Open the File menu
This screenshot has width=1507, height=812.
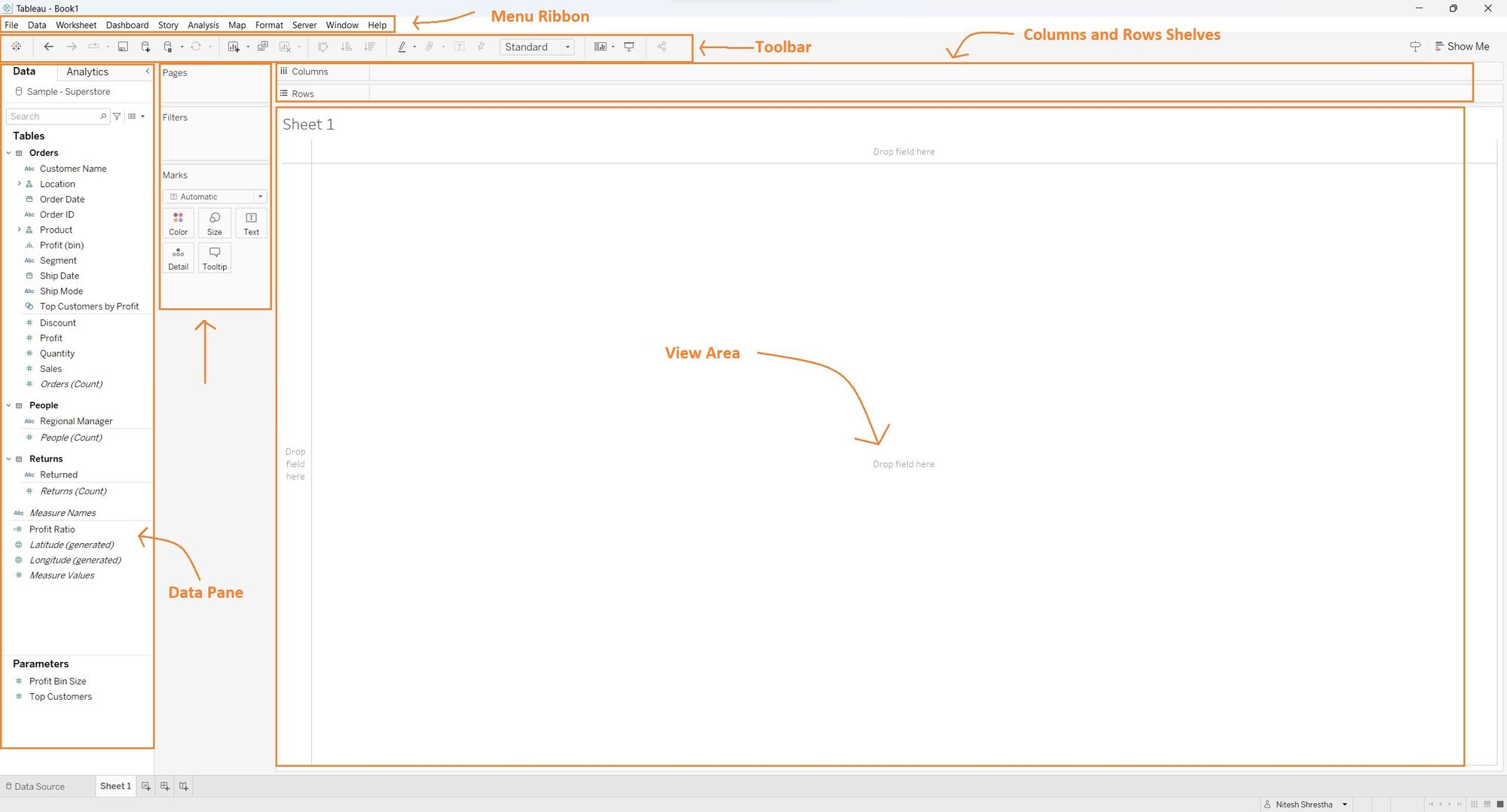tap(11, 25)
